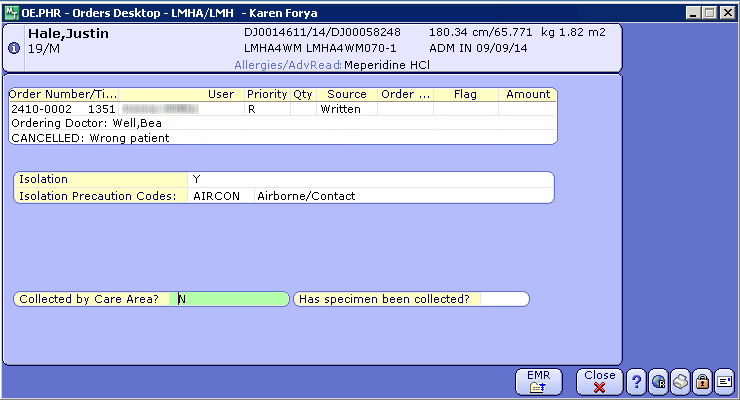Screen dimensions: 740x400
Task: Click the Close button with red X
Action: (x=599, y=381)
